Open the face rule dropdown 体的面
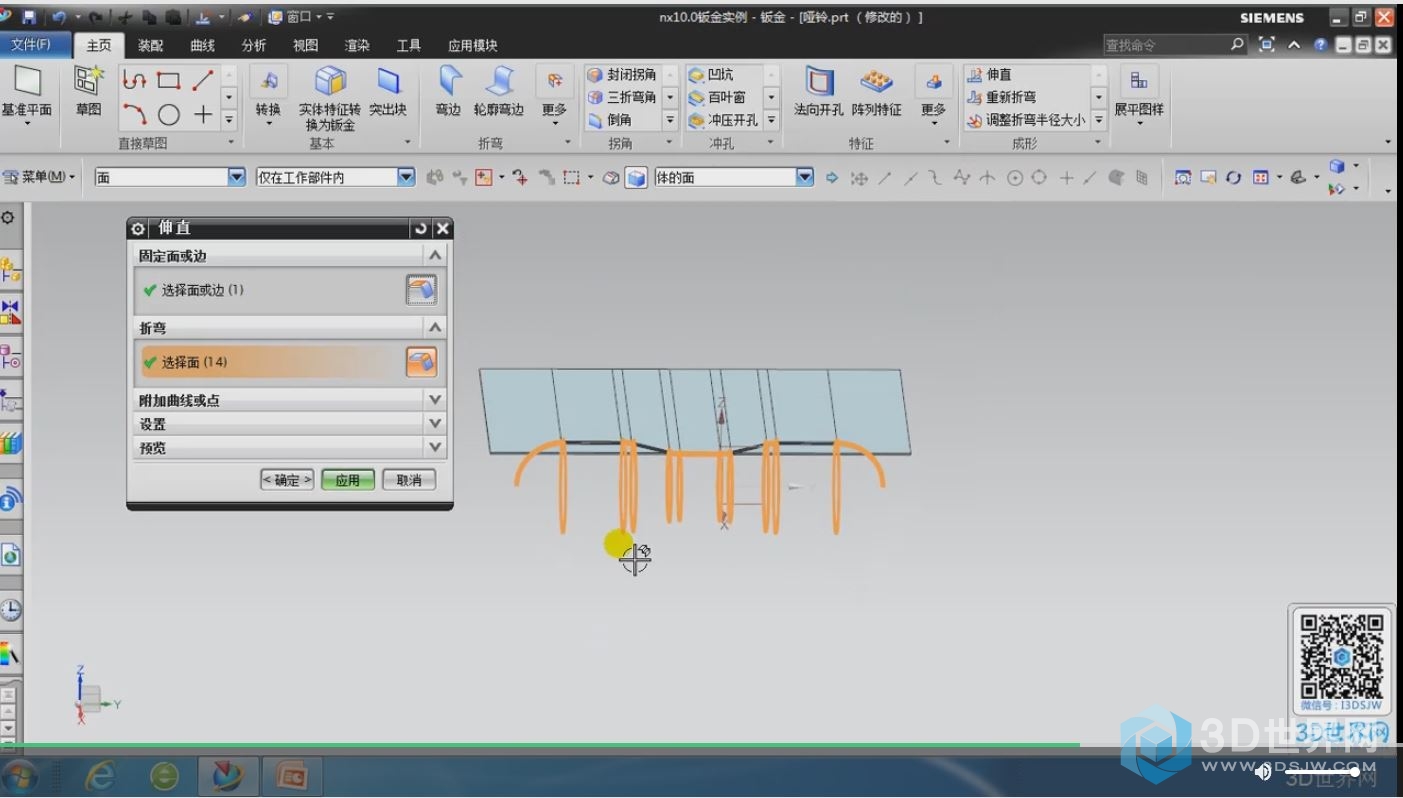This screenshot has width=1403, height=798. point(734,177)
